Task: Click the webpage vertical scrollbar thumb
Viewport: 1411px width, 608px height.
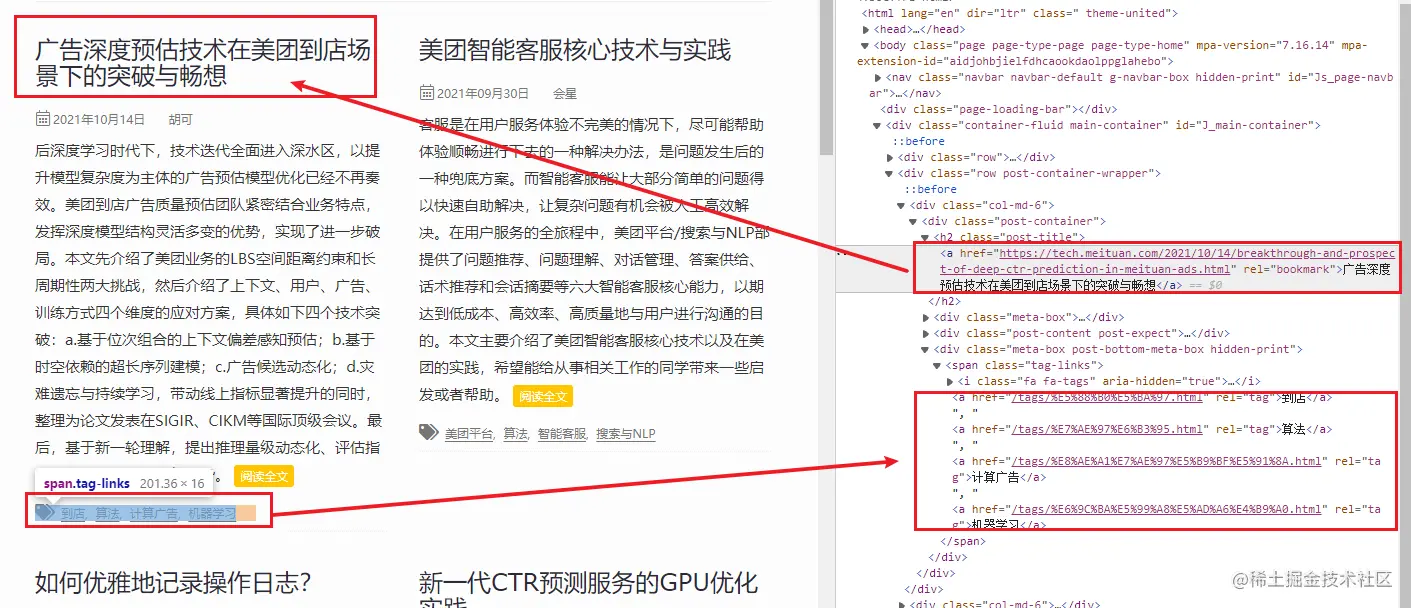Action: [826, 78]
